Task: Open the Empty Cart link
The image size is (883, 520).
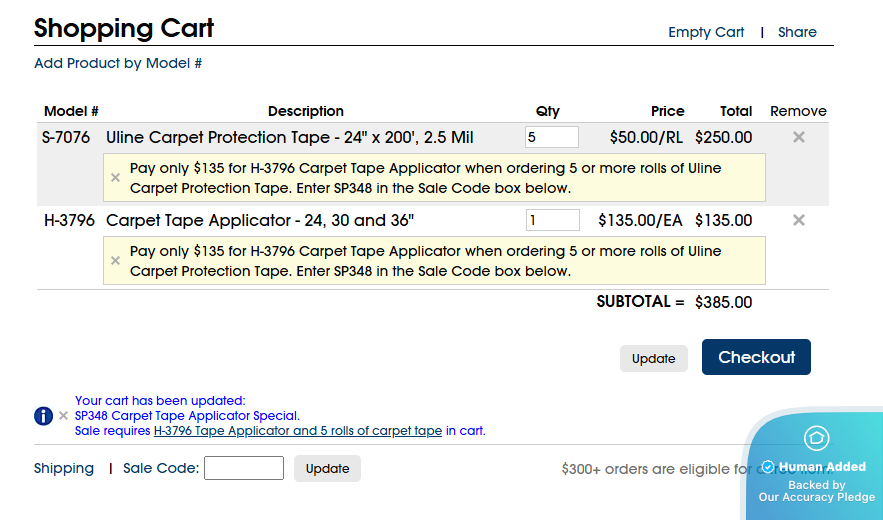Action: (x=706, y=32)
